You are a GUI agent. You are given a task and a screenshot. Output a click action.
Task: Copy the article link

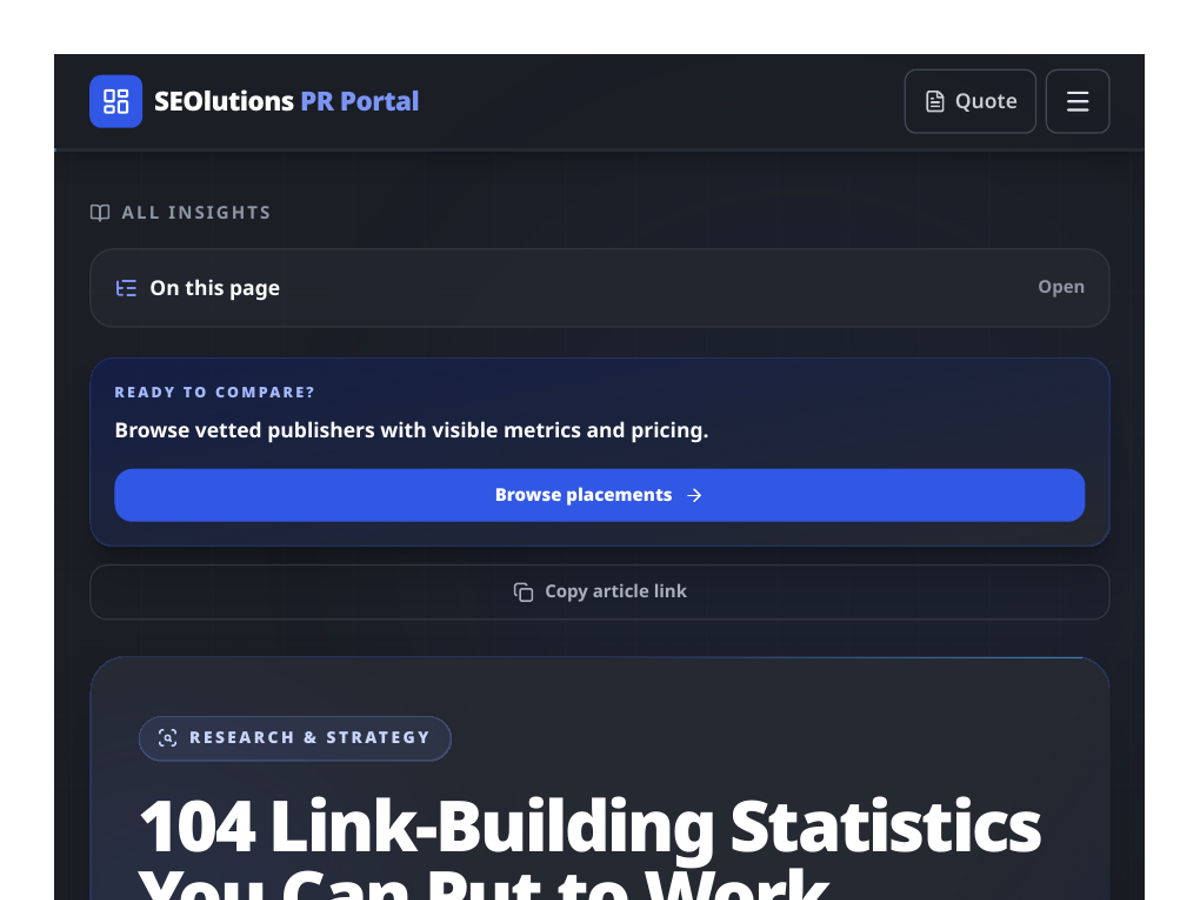click(599, 592)
